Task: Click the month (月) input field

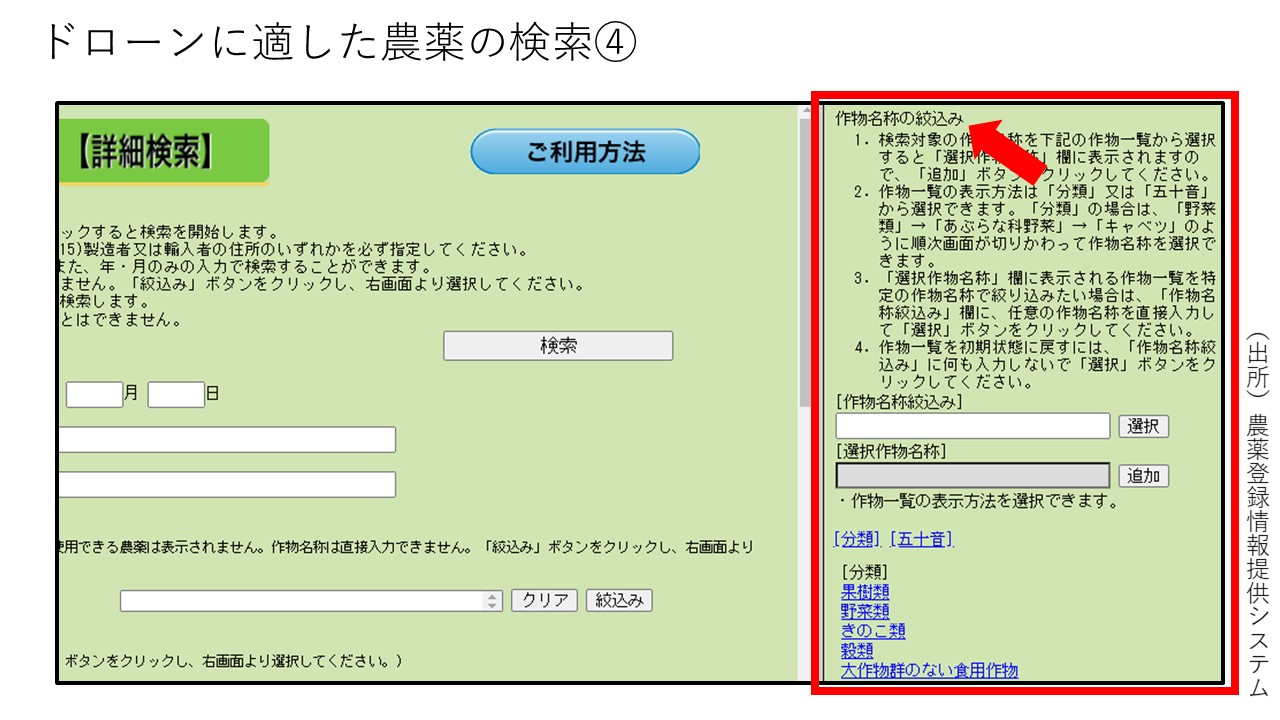Action: pos(94,394)
